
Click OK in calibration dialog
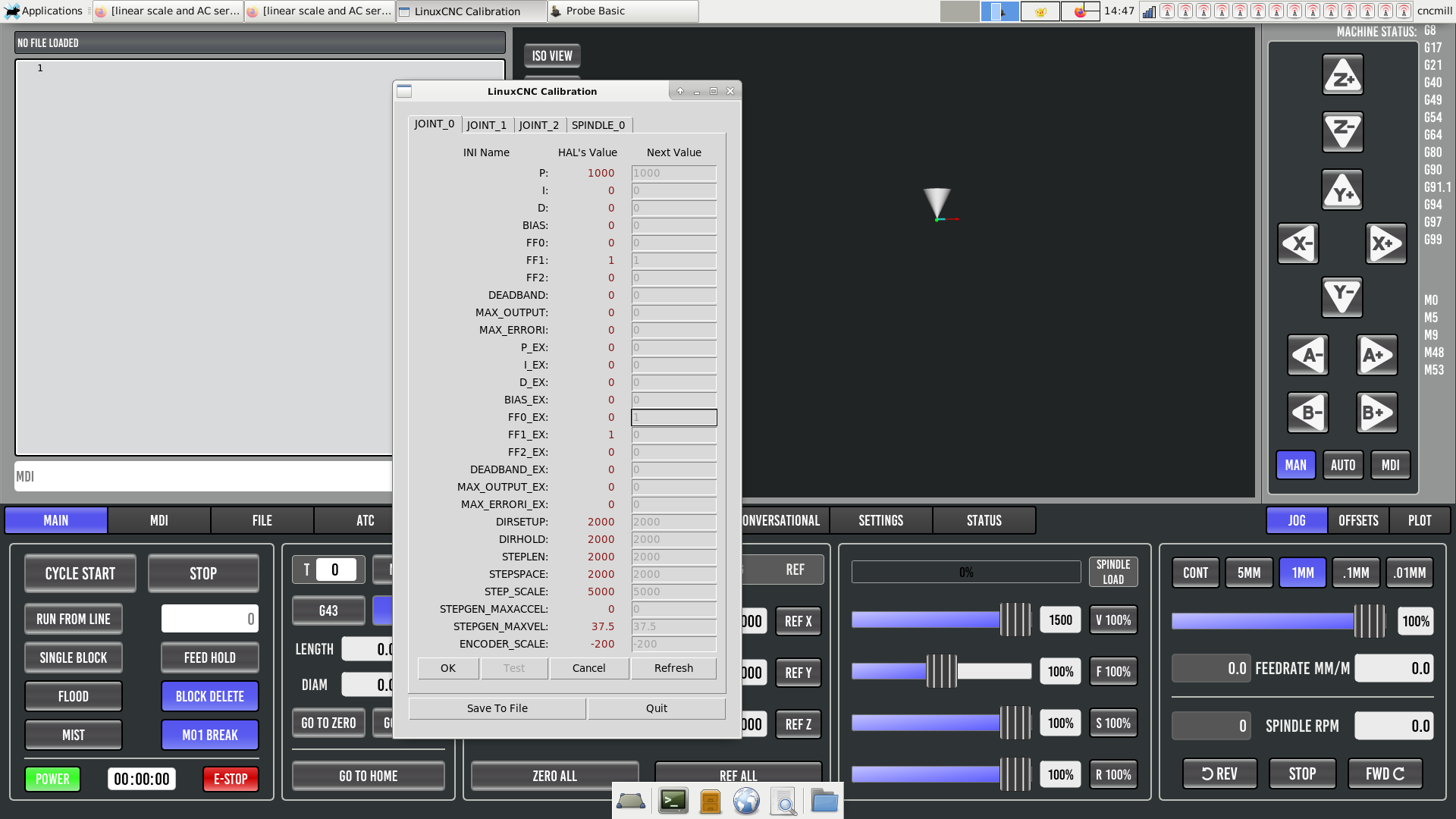click(448, 668)
